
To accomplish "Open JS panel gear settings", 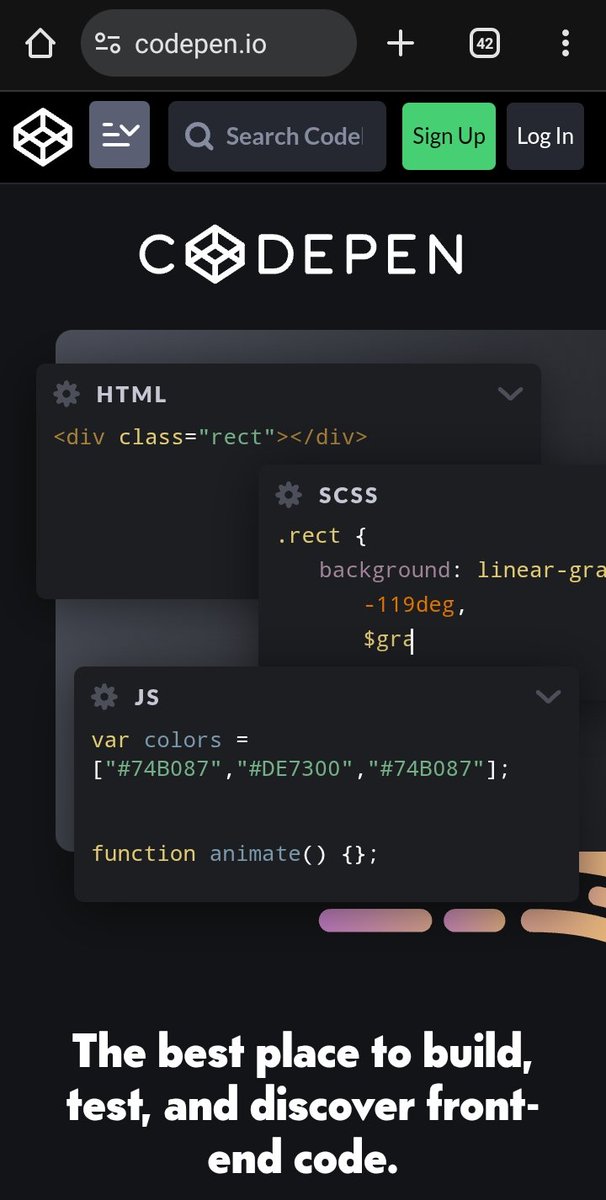I will coord(104,696).
